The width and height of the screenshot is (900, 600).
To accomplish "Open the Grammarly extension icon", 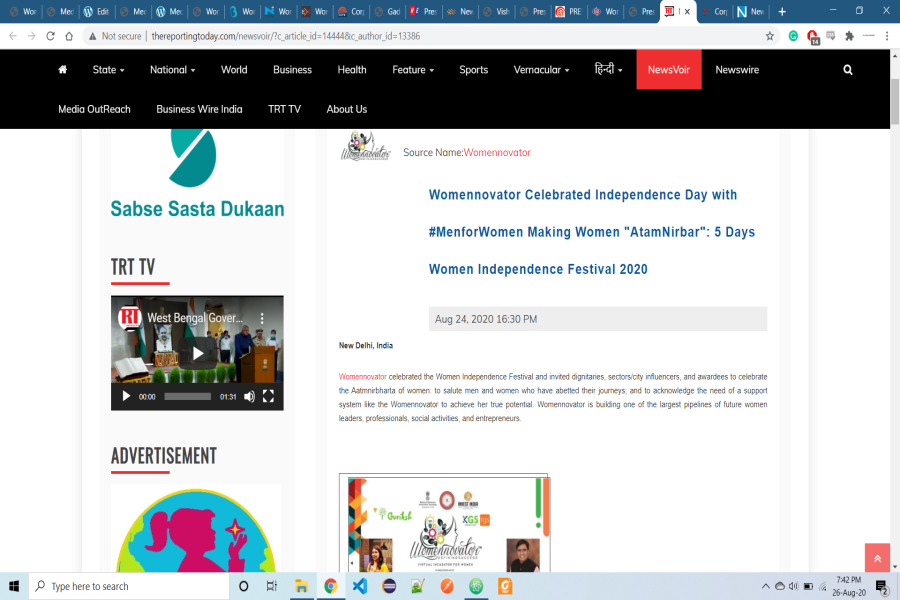I will click(x=793, y=36).
